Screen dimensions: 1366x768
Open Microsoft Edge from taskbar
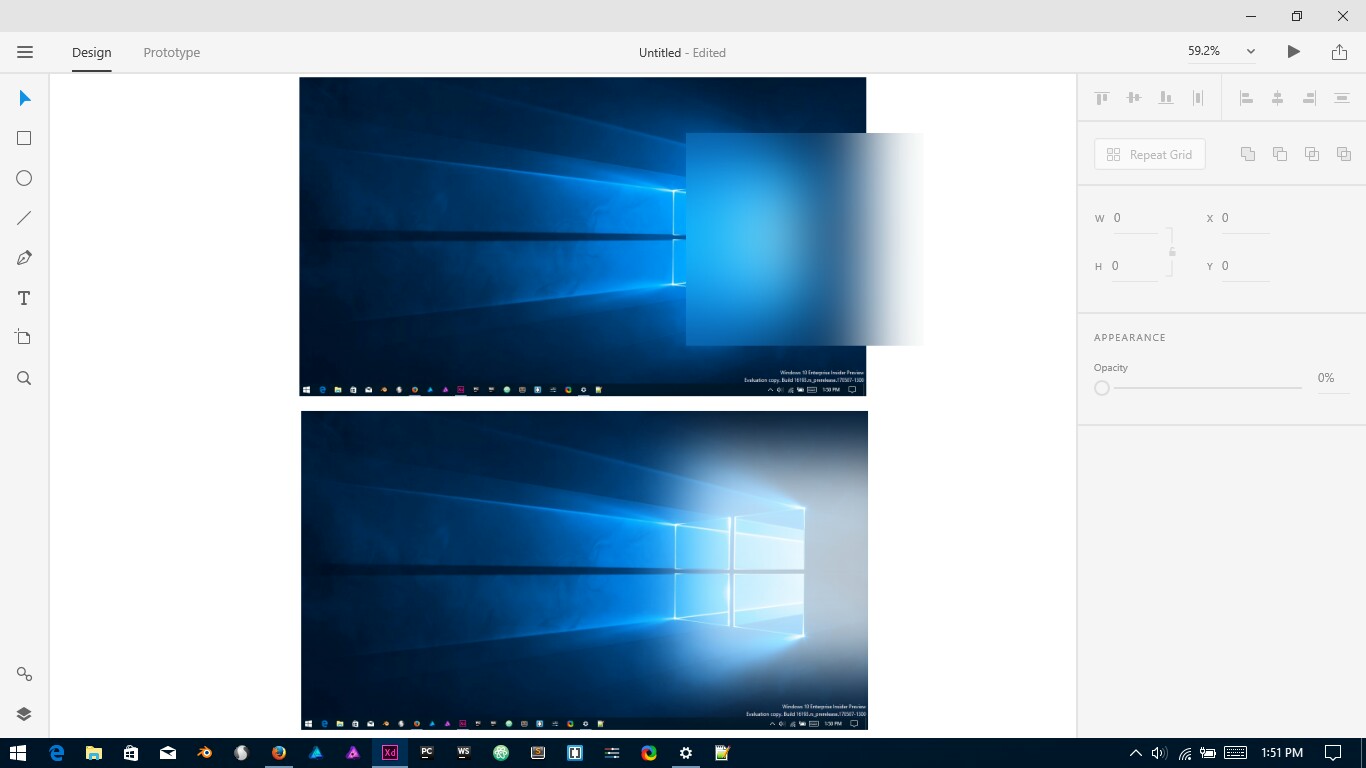click(x=56, y=753)
